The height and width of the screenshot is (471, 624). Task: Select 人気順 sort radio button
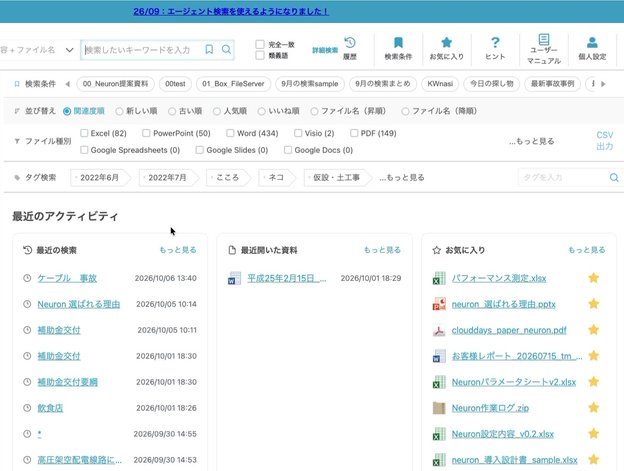pyautogui.click(x=216, y=111)
